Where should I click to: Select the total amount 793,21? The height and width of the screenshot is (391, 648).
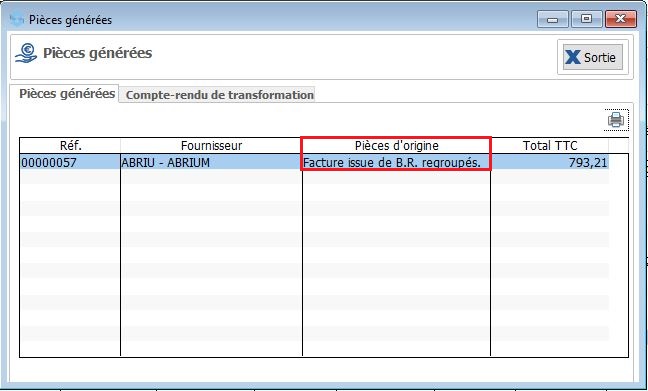pyautogui.click(x=549, y=162)
